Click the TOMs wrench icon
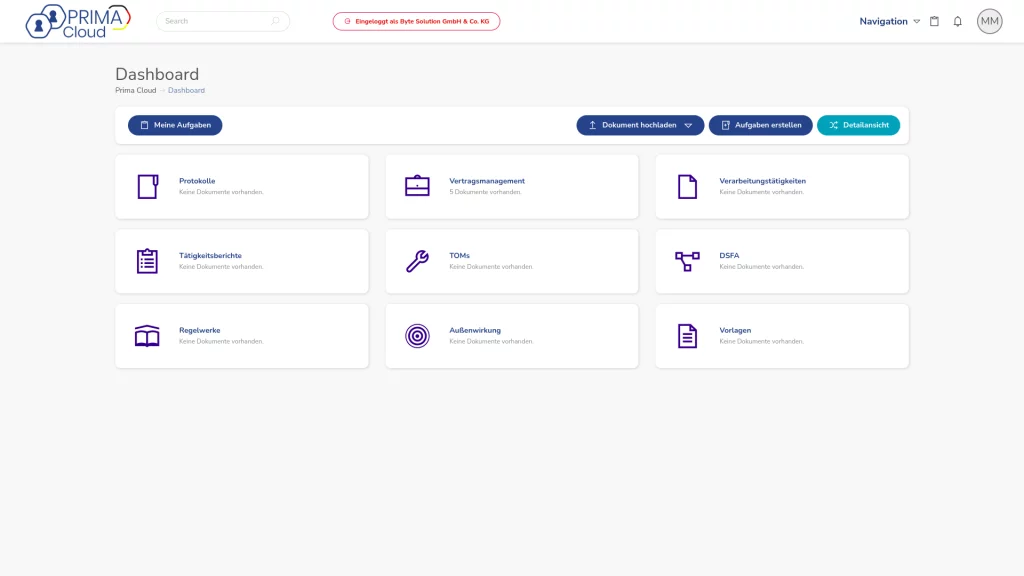The image size is (1024, 576). coord(417,261)
